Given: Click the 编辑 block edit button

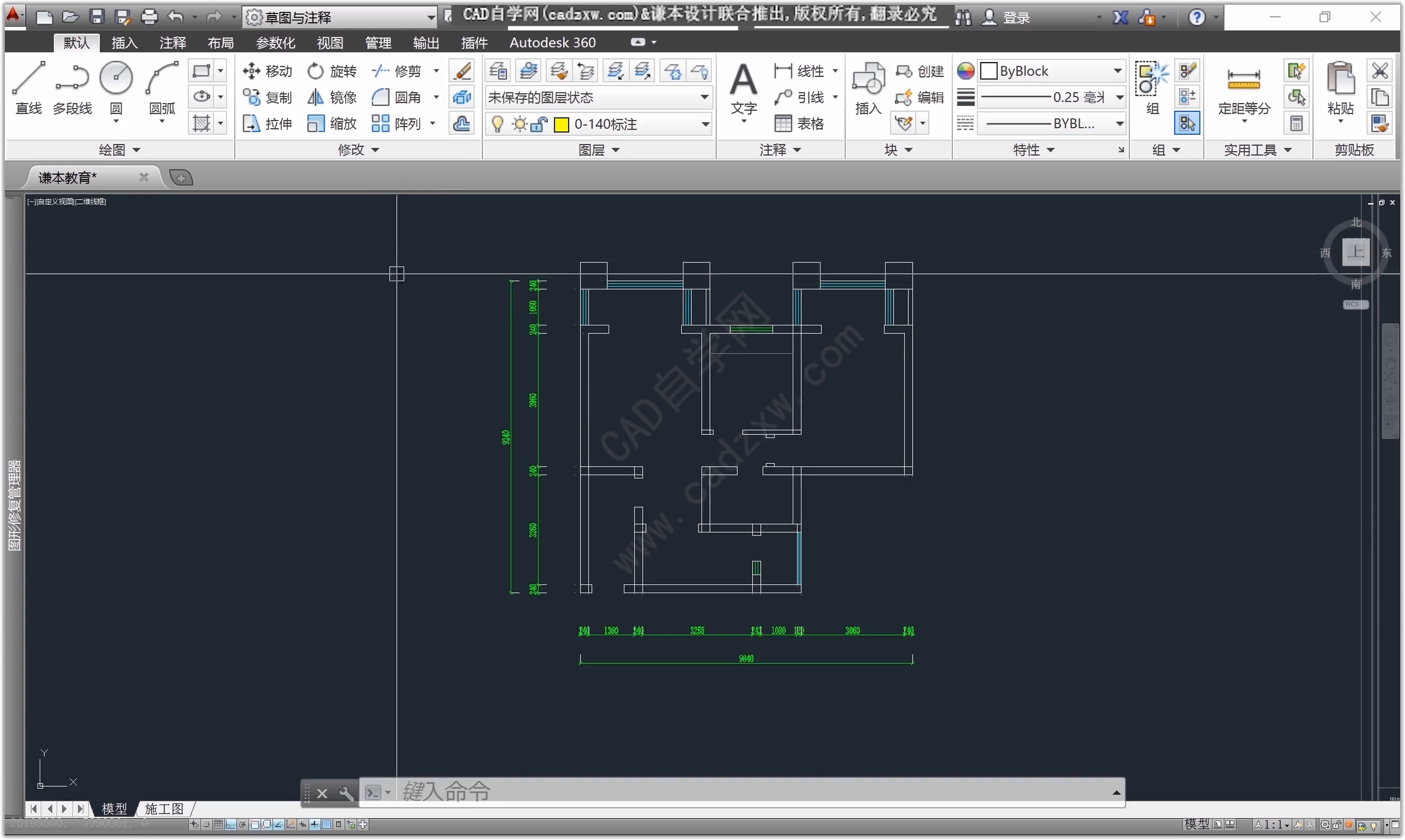Looking at the screenshot, I should [x=920, y=97].
